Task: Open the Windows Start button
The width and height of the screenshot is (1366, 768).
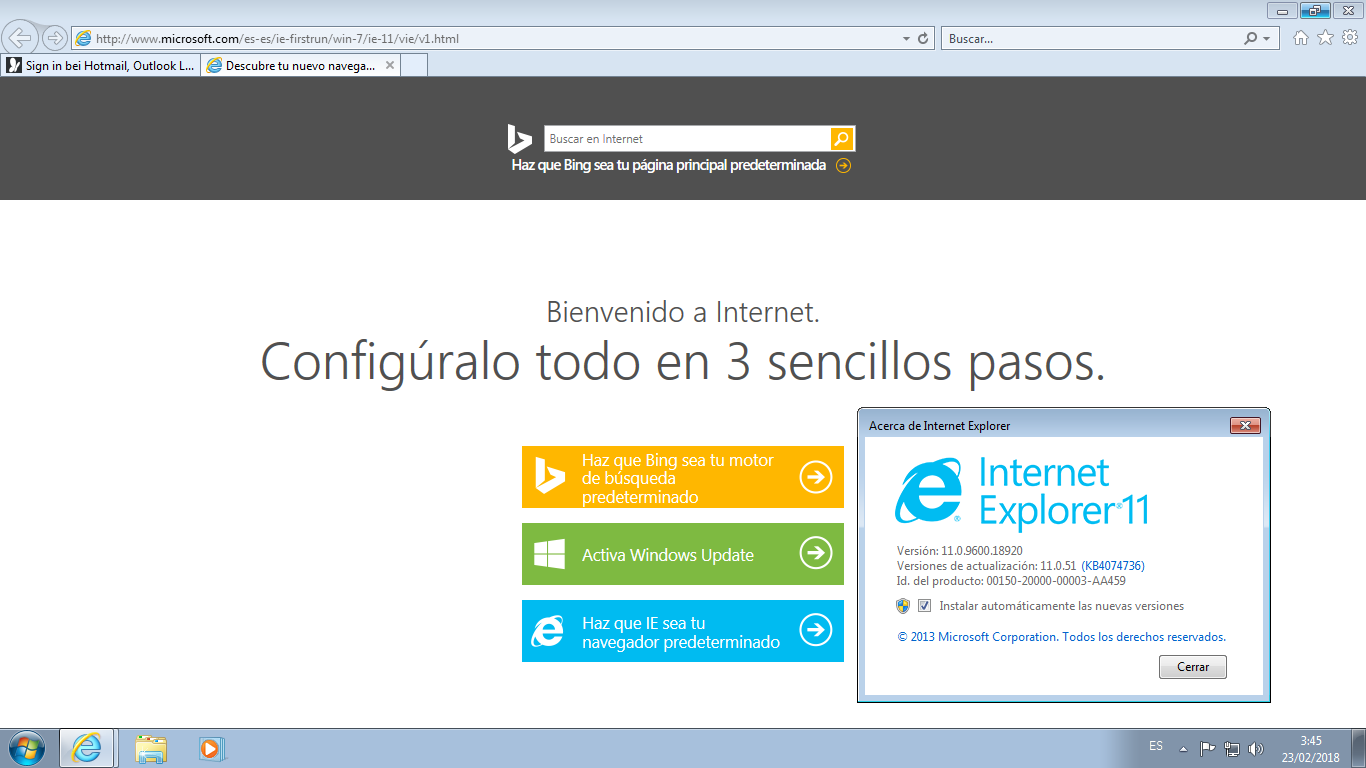Action: tap(26, 748)
